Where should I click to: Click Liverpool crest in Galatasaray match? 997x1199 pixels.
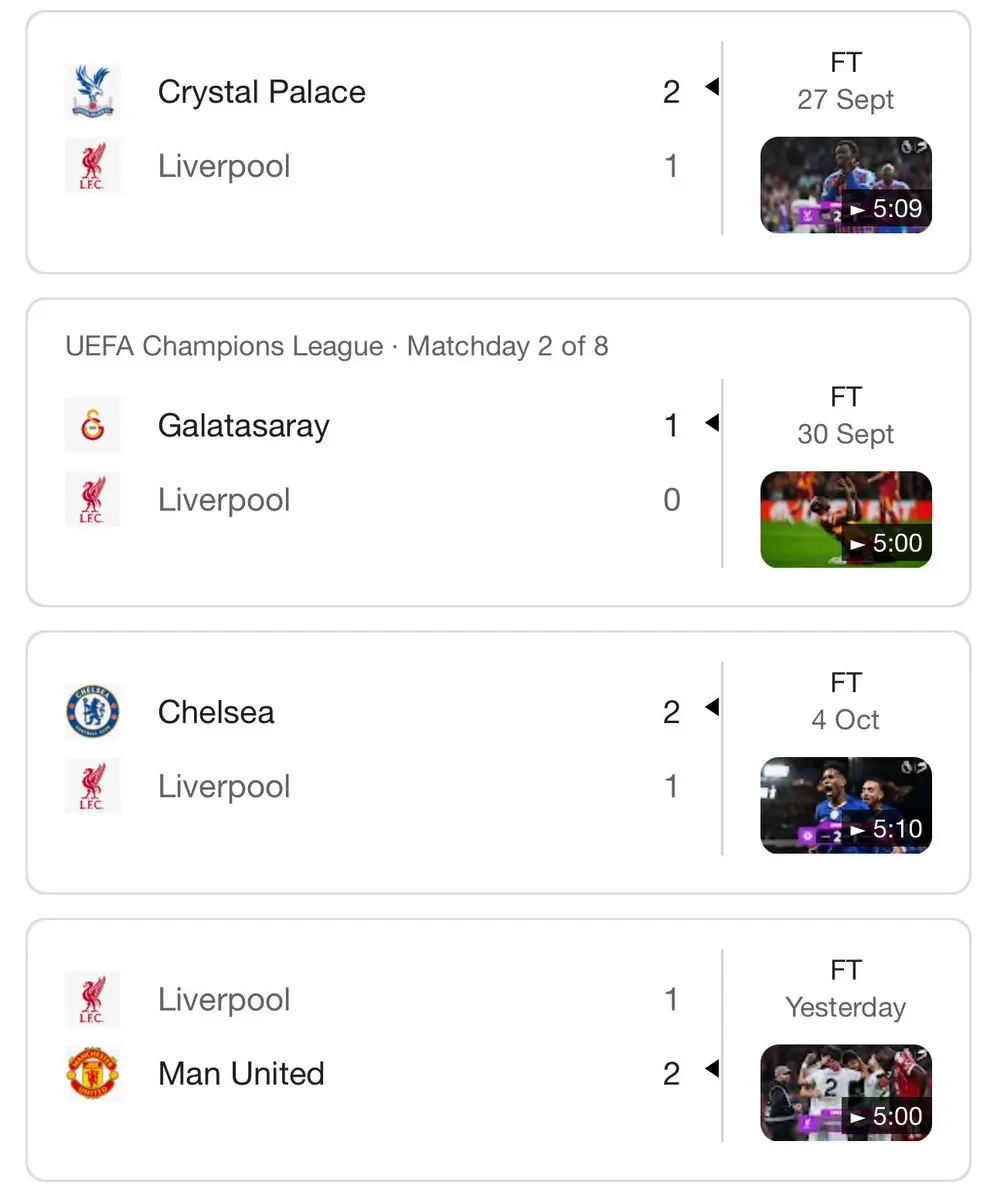[x=93, y=499]
